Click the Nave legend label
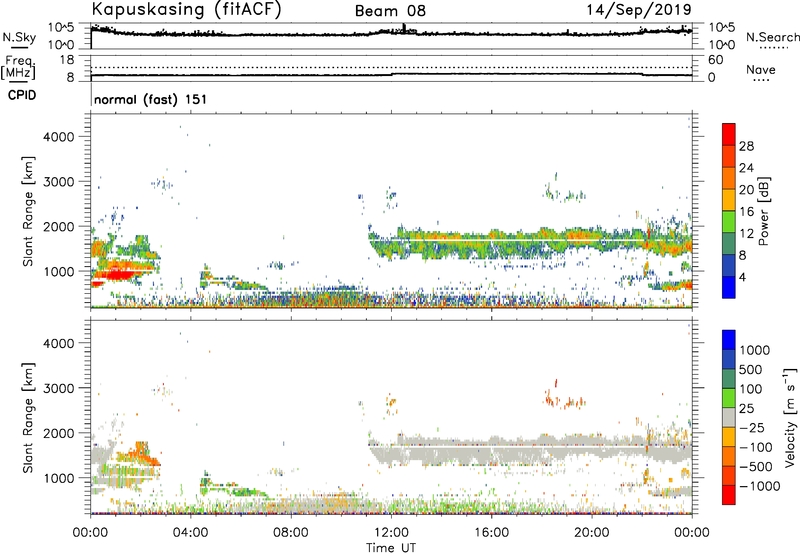Screen dimensions: 800x554 tap(761, 70)
